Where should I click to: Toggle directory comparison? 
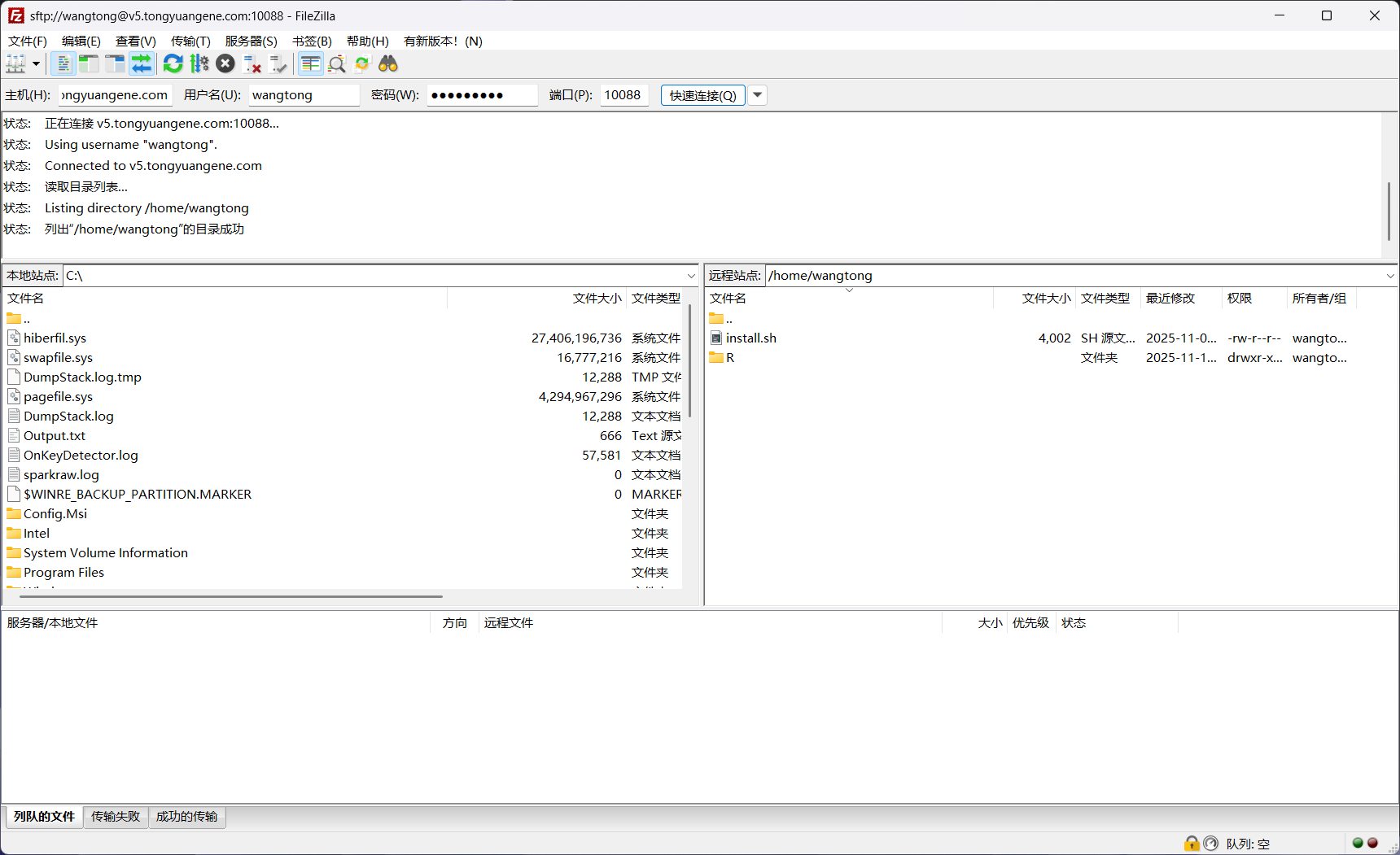tap(336, 63)
